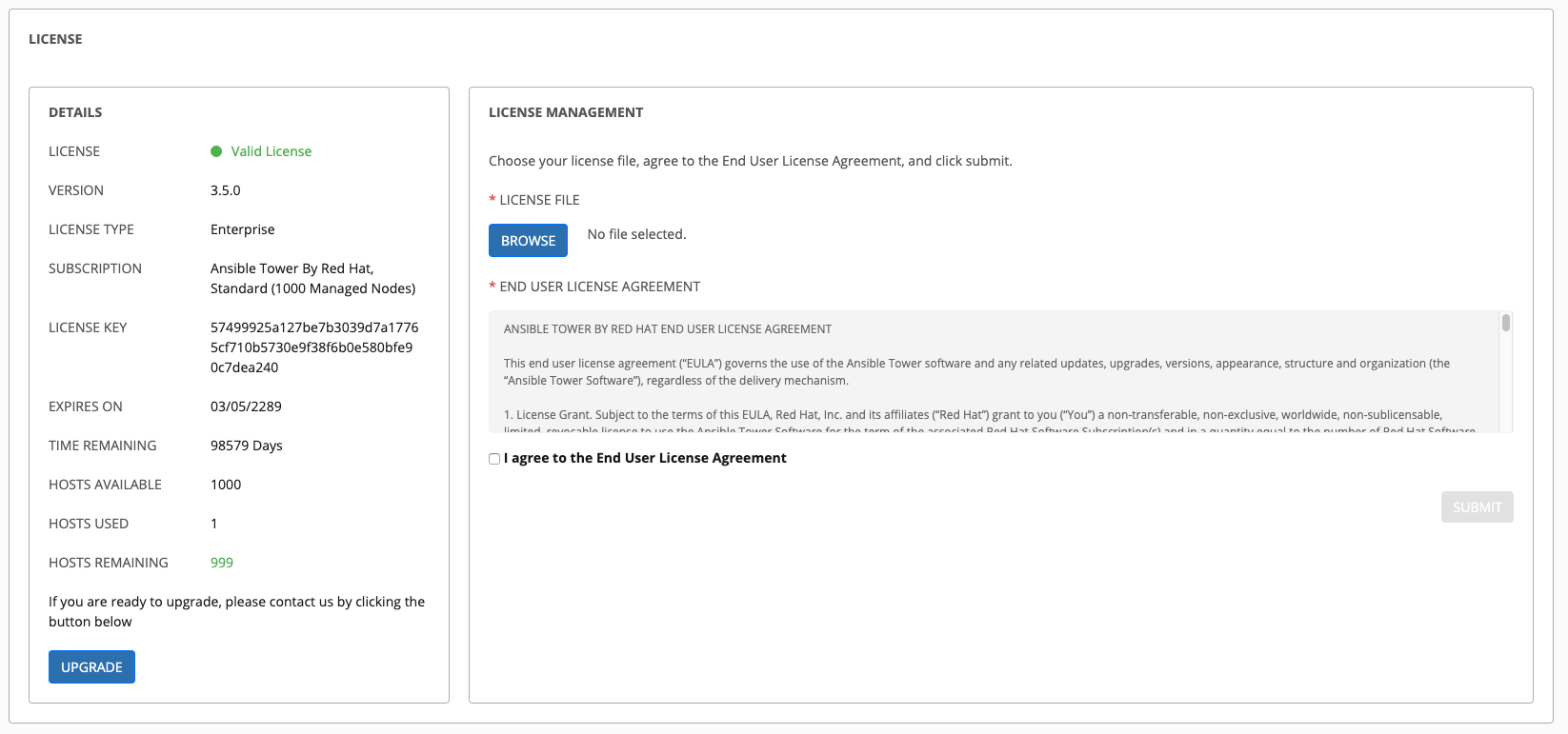Viewport: 1568px width, 734px height.
Task: Click the expiry date 03/05/2289
Action: [x=246, y=407]
